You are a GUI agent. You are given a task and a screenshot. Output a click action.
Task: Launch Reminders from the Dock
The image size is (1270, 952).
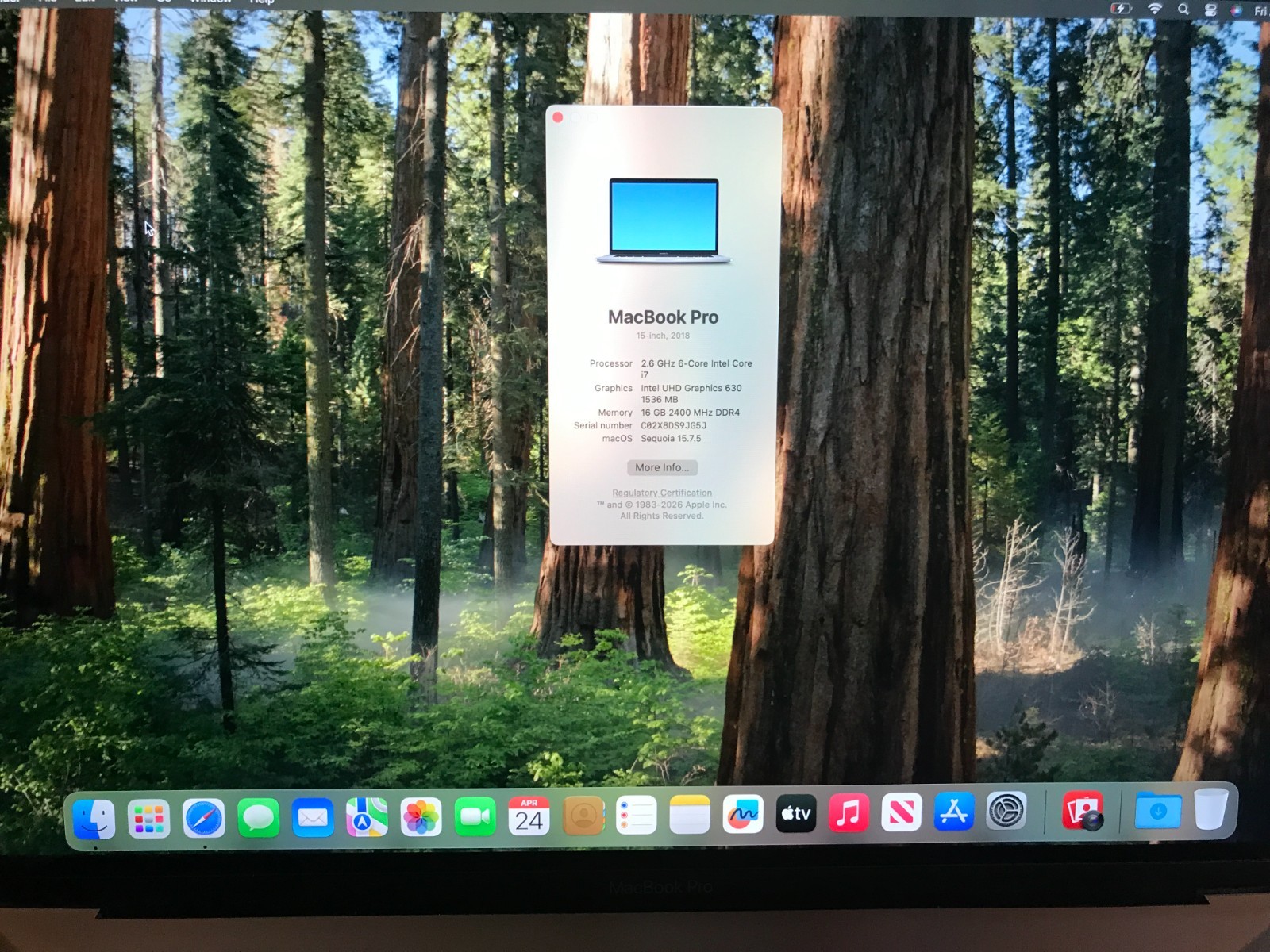coord(637,815)
